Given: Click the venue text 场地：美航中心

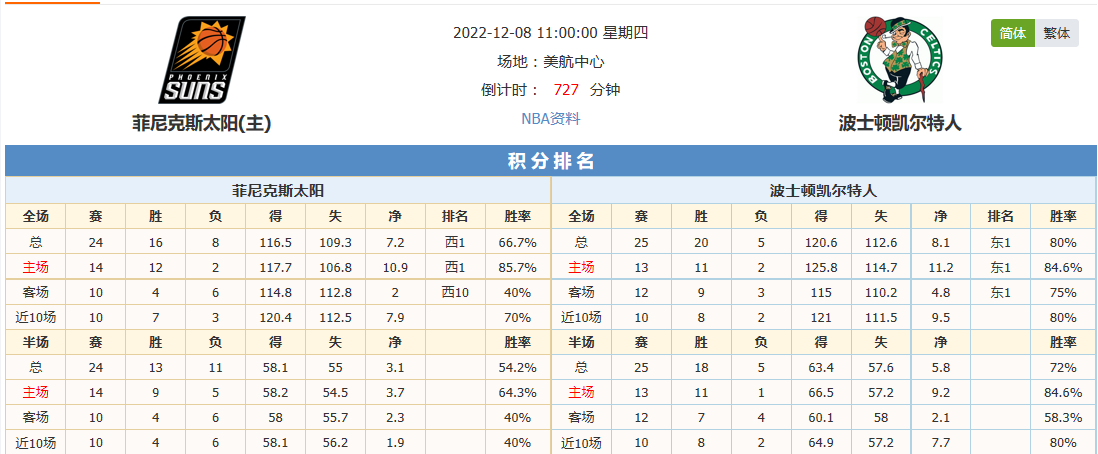Looking at the screenshot, I should [550, 62].
